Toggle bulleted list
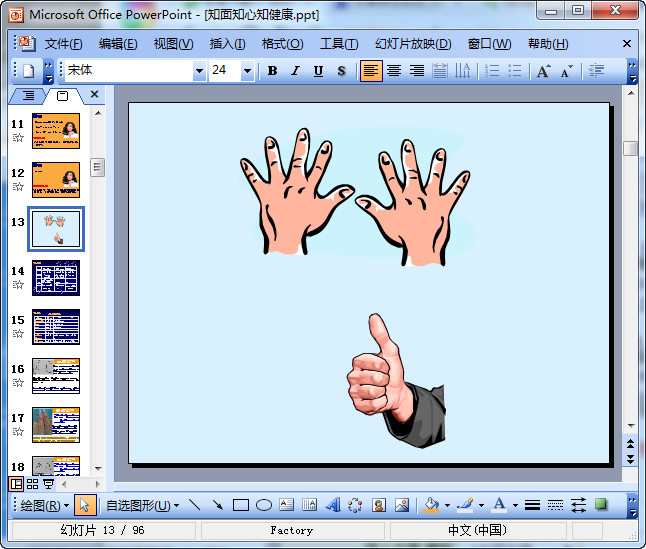Viewport: 646px width, 549px height. (x=515, y=71)
